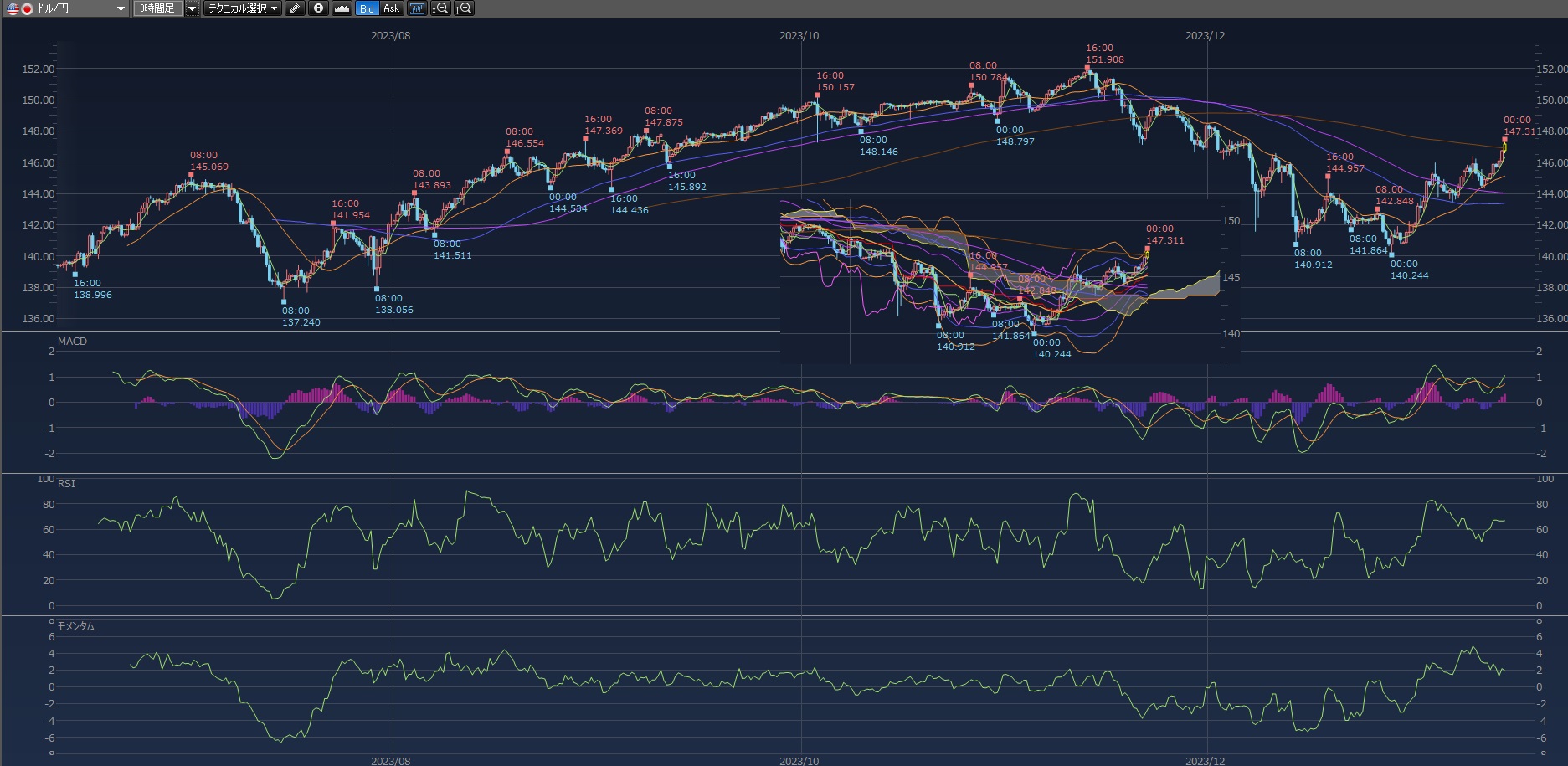Zoom out the chart with the minus magnifier
The height and width of the screenshot is (766, 1568).
(x=440, y=8)
